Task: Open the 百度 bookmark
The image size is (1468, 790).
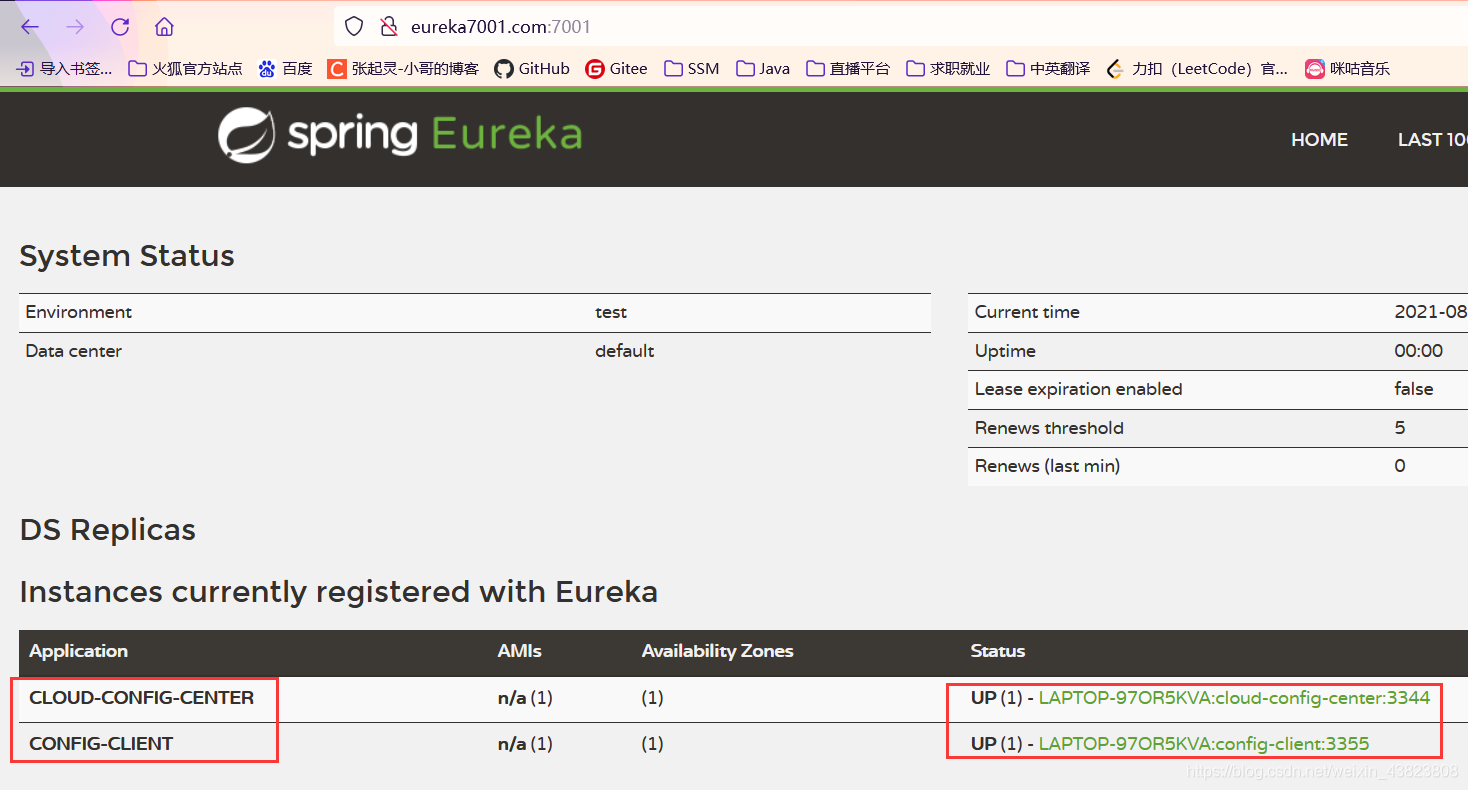Action: 285,69
